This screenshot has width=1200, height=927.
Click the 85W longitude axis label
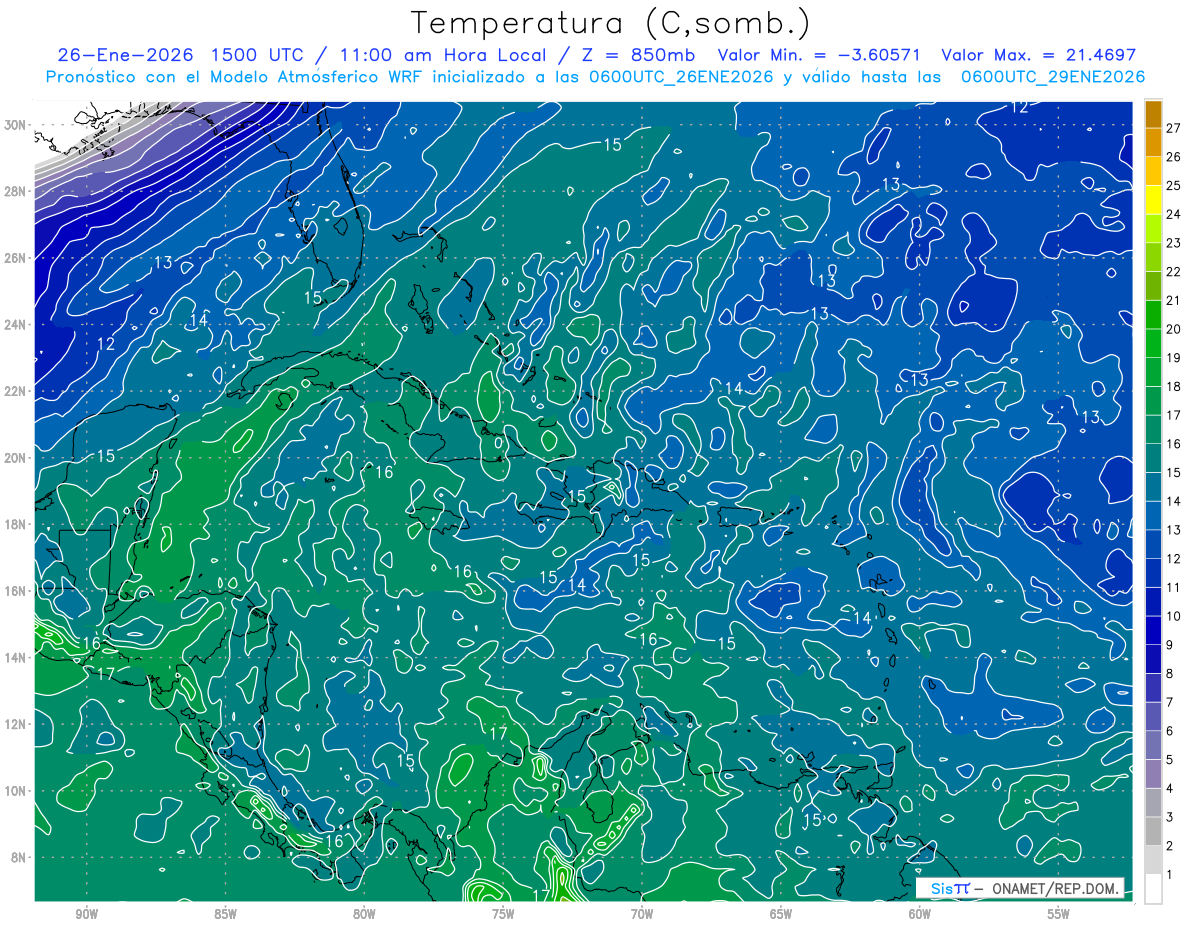(x=225, y=914)
